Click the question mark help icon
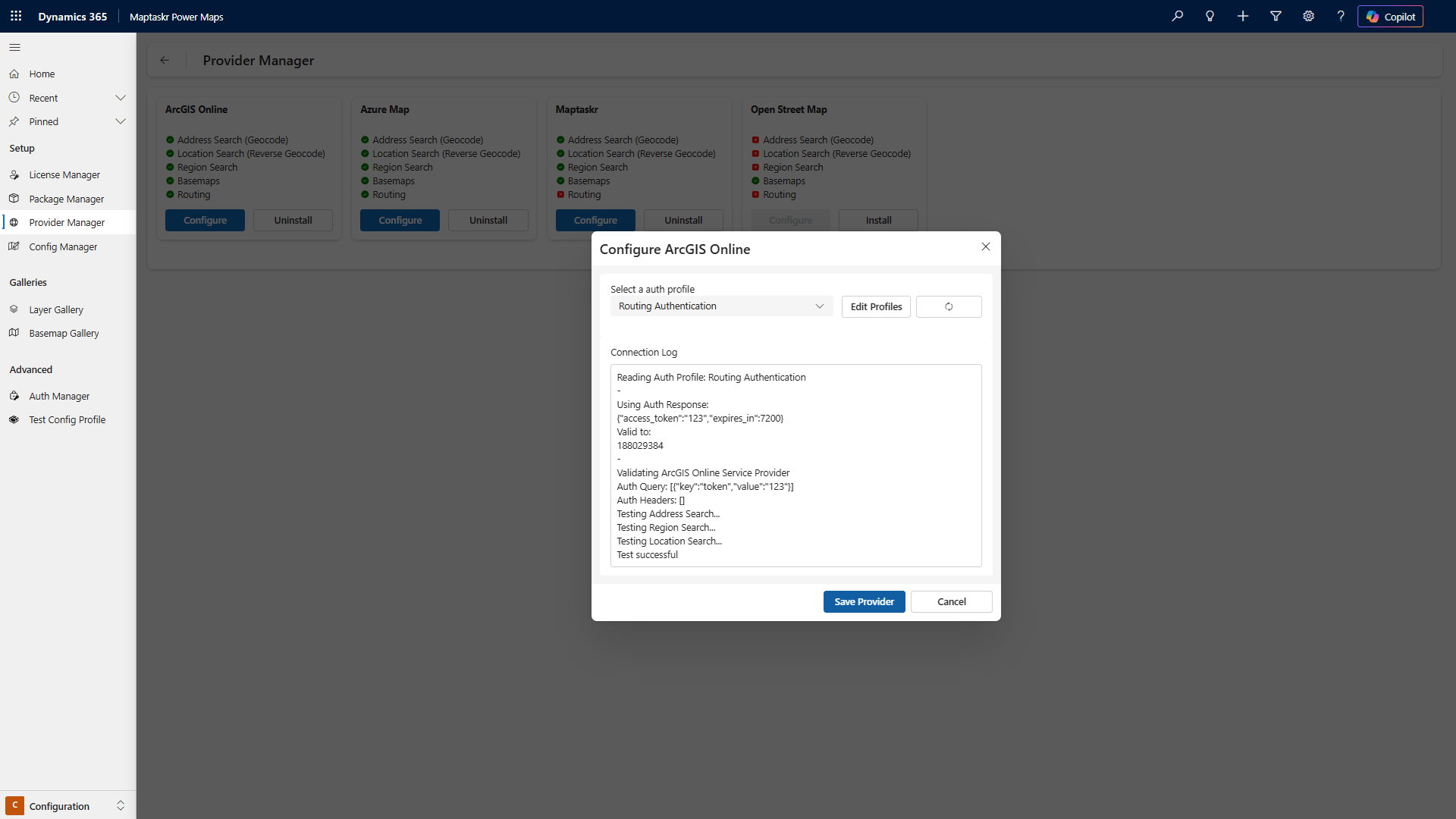The height and width of the screenshot is (819, 1456). tap(1341, 16)
